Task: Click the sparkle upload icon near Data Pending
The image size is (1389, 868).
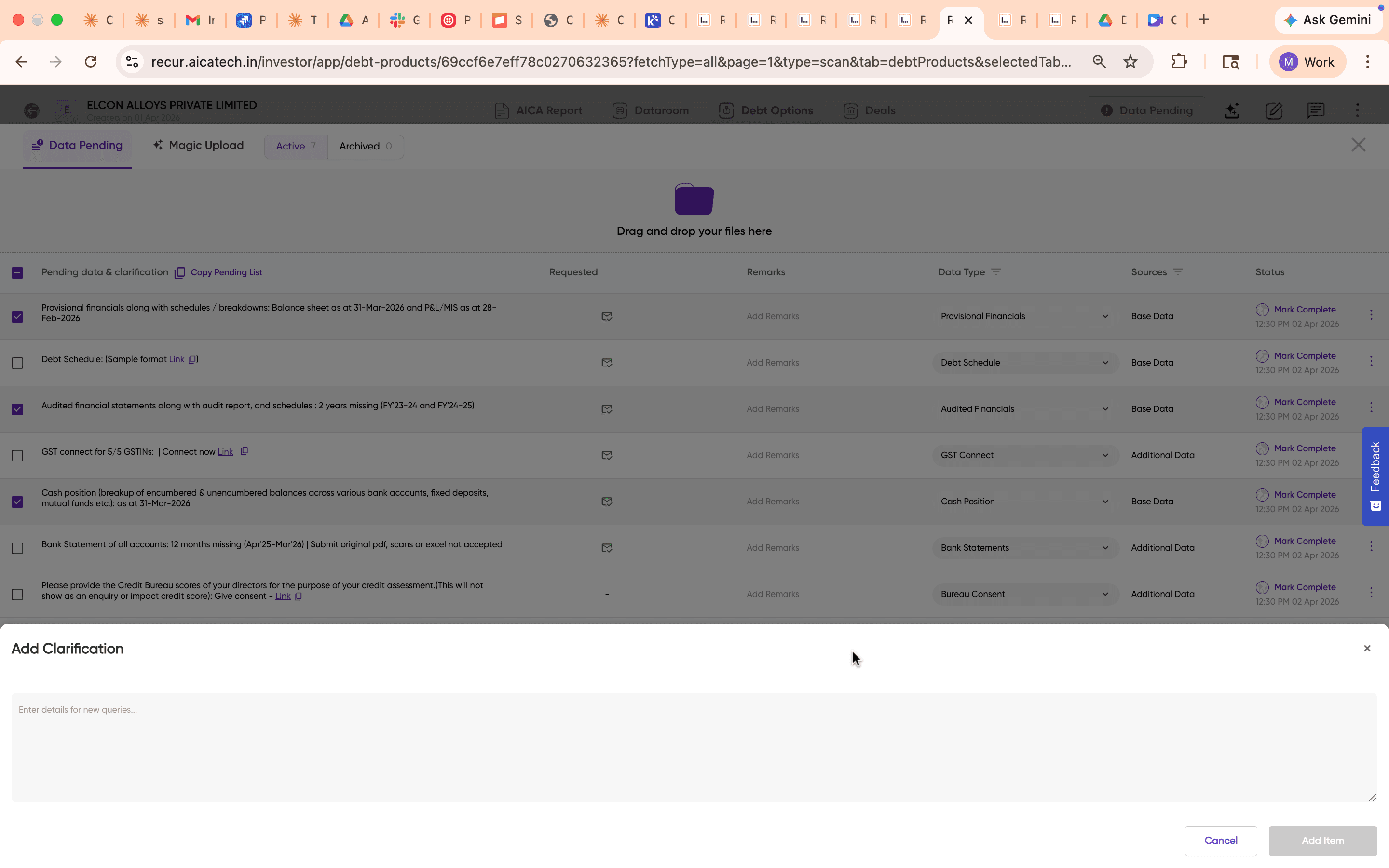Action: [1232, 110]
